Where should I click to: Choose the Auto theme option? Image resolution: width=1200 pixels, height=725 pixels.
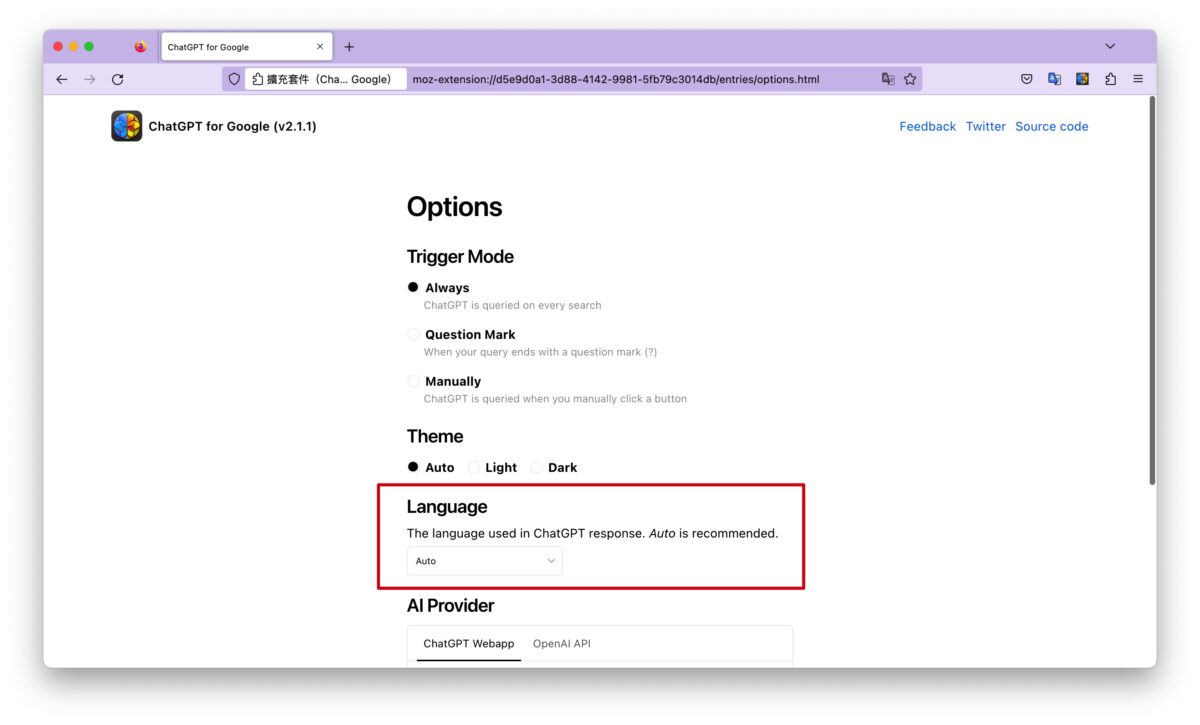tap(413, 467)
